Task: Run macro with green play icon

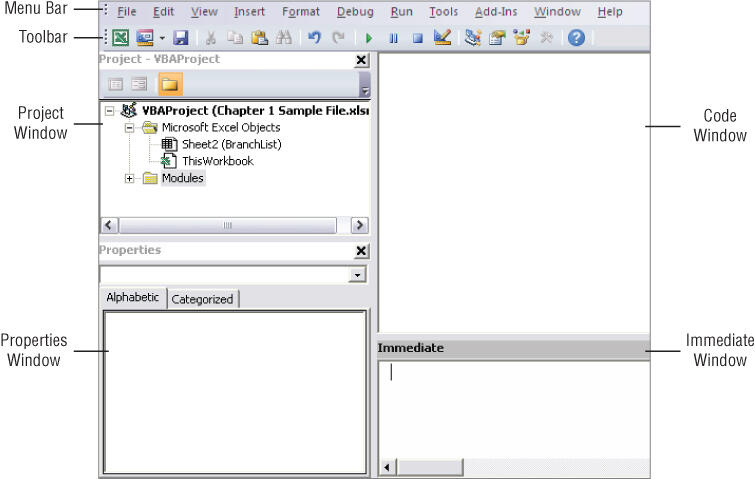Action: coord(369,38)
